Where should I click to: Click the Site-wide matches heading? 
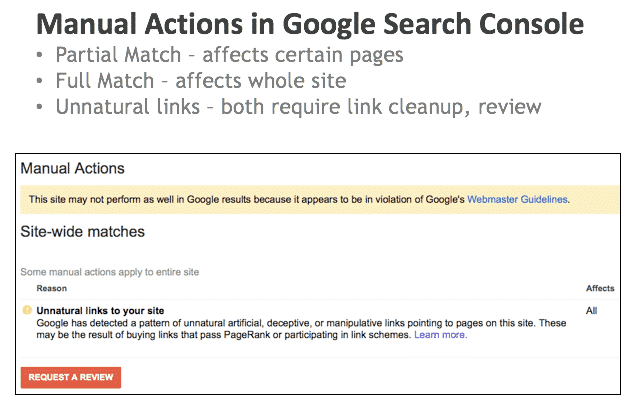82,232
